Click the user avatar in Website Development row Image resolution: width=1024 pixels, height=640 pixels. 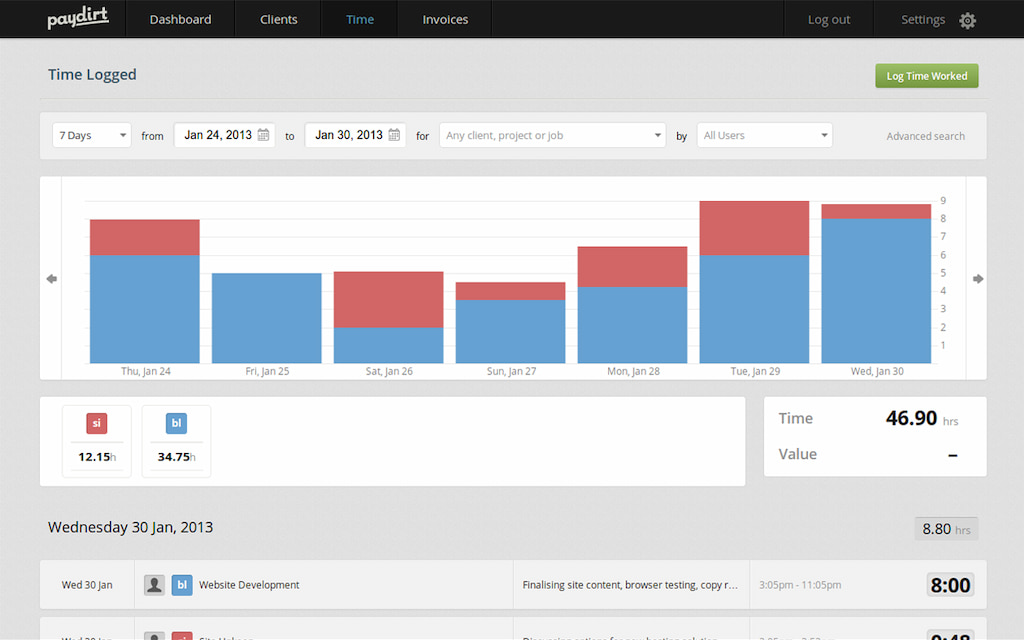click(x=154, y=585)
